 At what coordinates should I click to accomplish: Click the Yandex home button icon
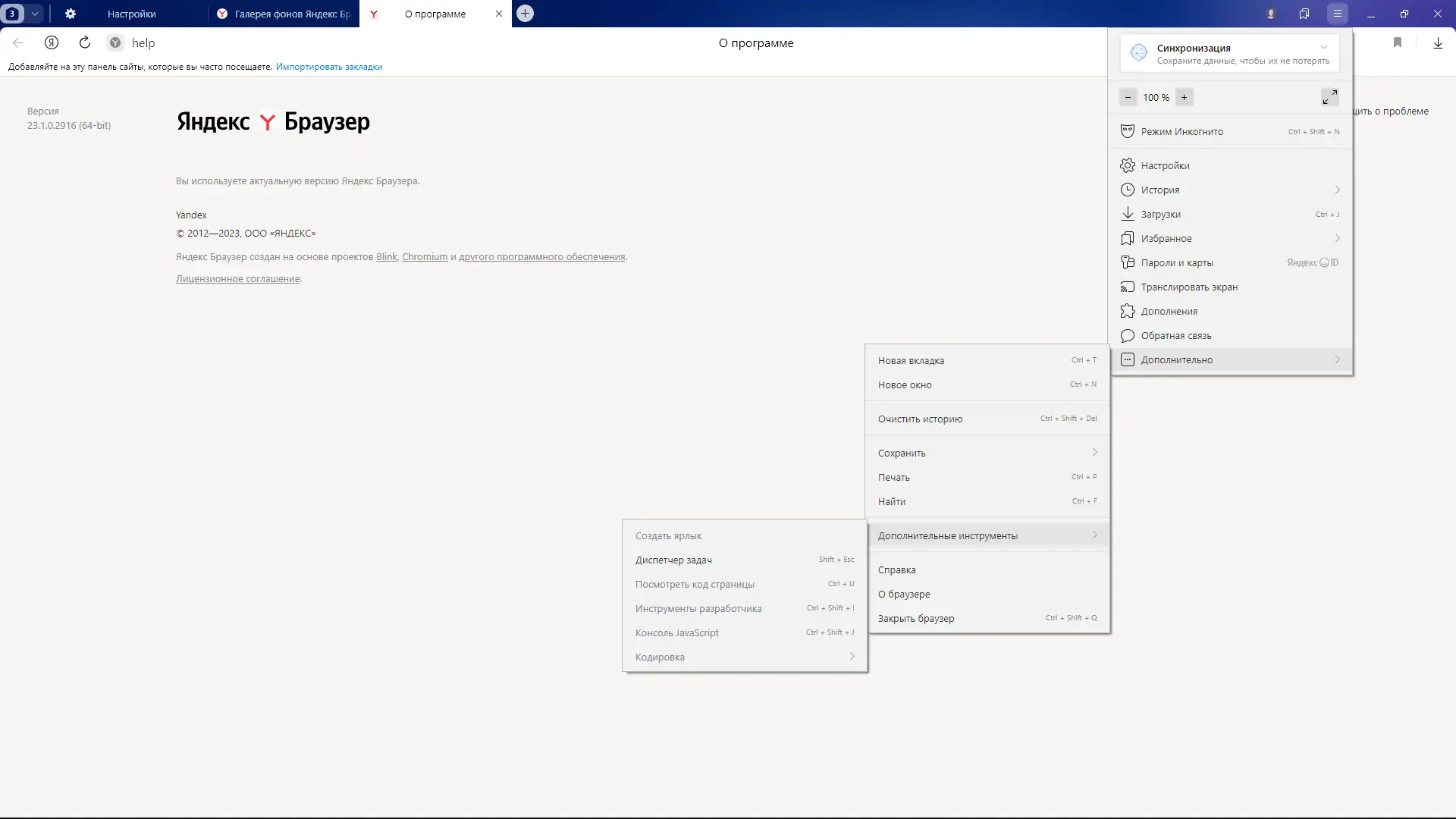point(52,42)
